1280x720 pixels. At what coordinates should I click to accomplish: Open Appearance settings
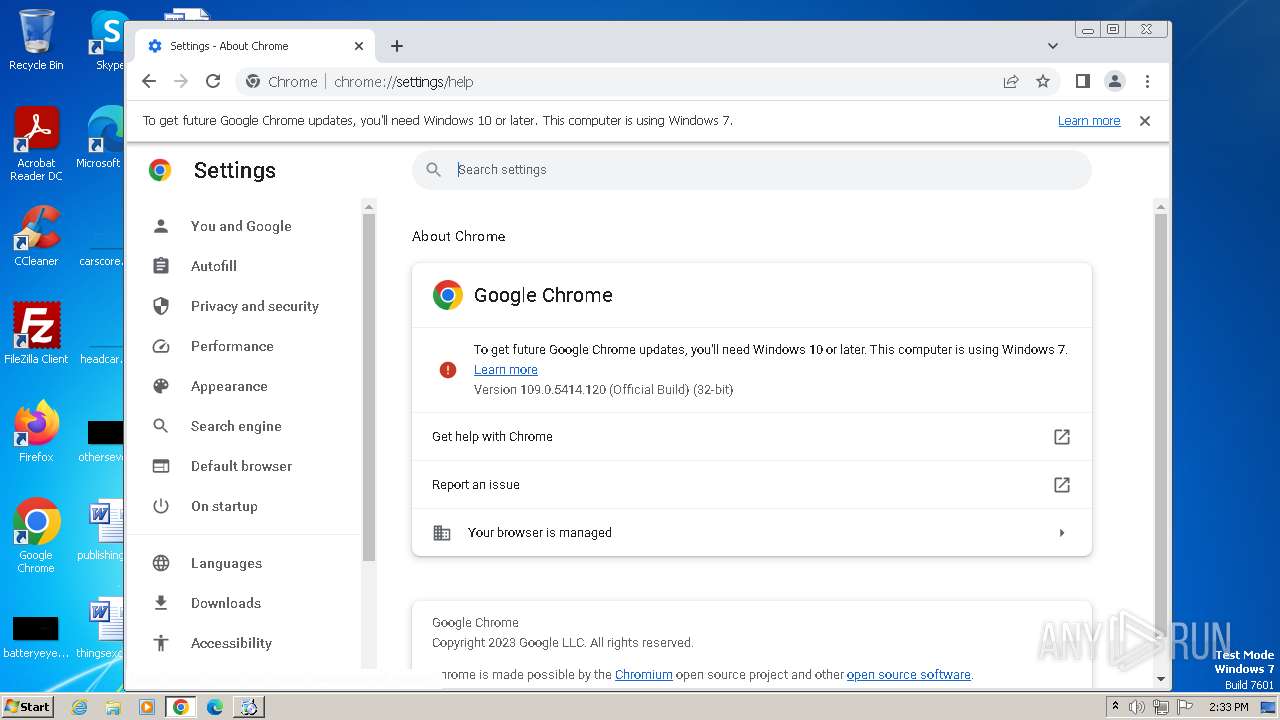coord(229,386)
